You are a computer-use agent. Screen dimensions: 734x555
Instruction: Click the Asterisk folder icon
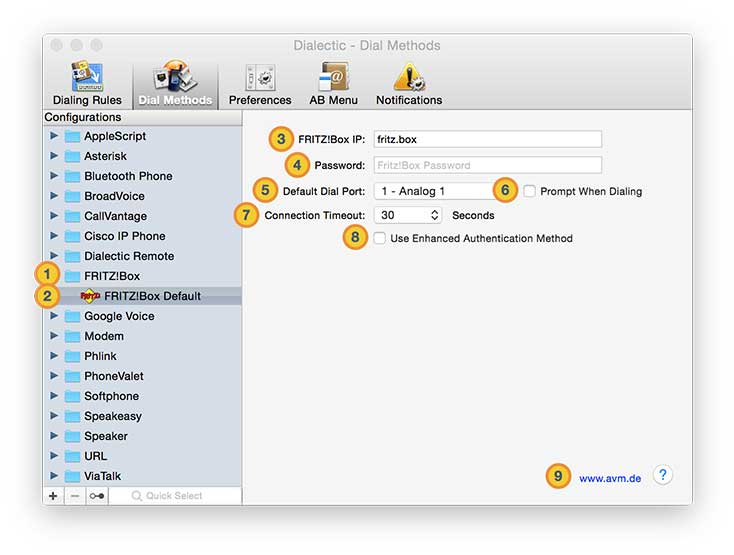tap(72, 156)
